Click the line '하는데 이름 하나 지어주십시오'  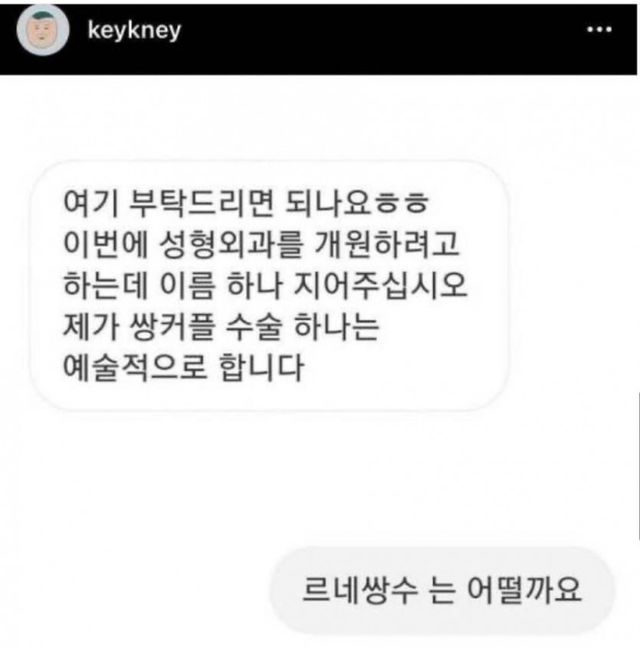tap(265, 285)
